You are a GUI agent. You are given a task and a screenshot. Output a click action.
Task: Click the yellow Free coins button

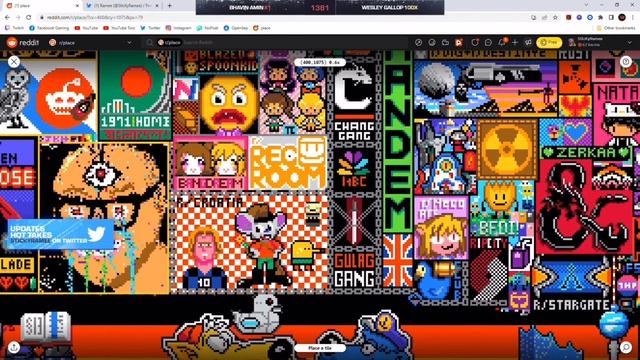549,42
